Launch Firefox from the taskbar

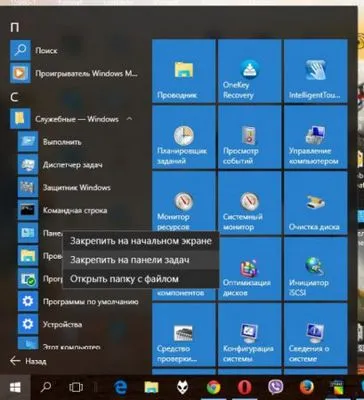tap(307, 387)
